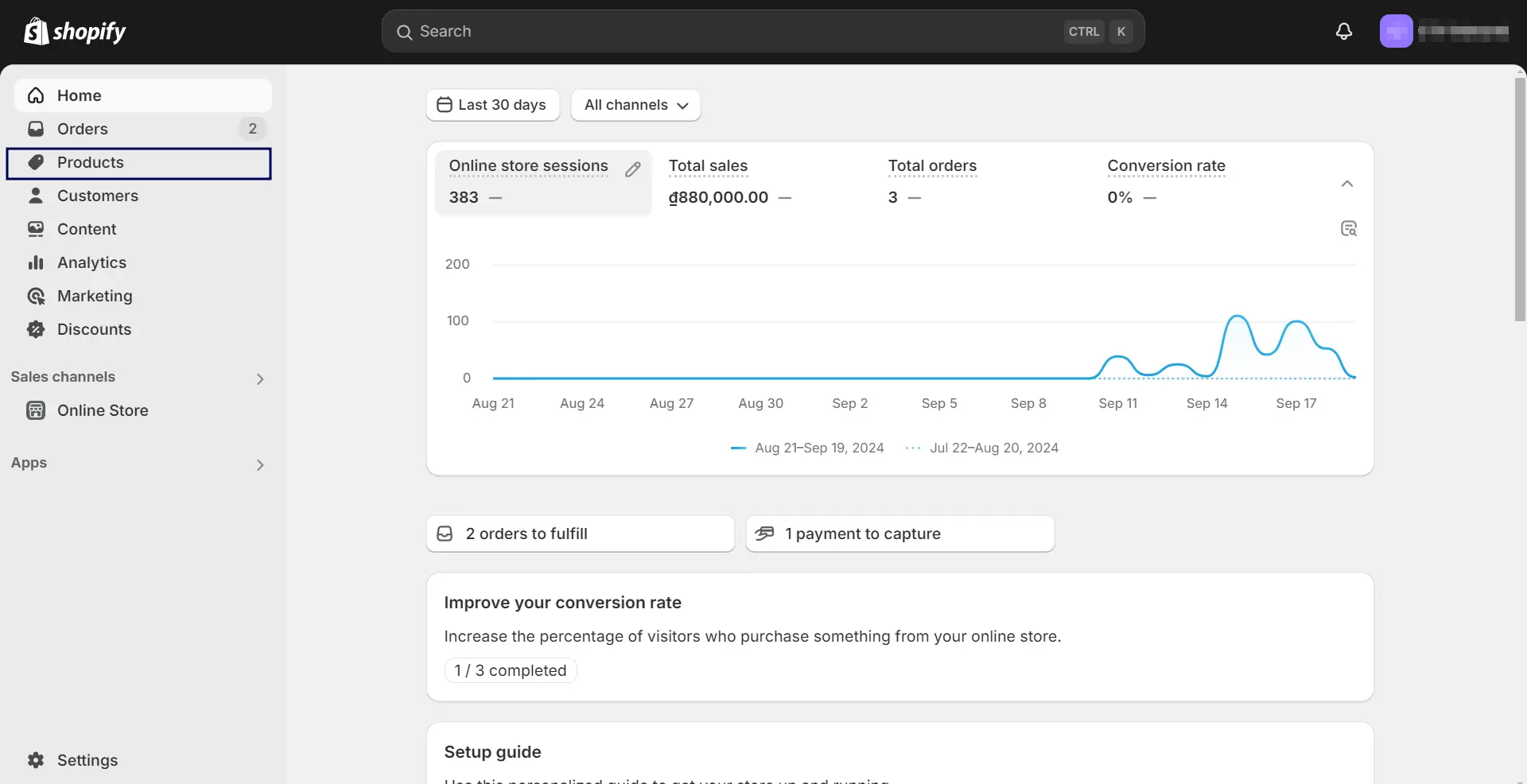Click the Settings gear icon
The width and height of the screenshot is (1527, 784).
click(36, 760)
